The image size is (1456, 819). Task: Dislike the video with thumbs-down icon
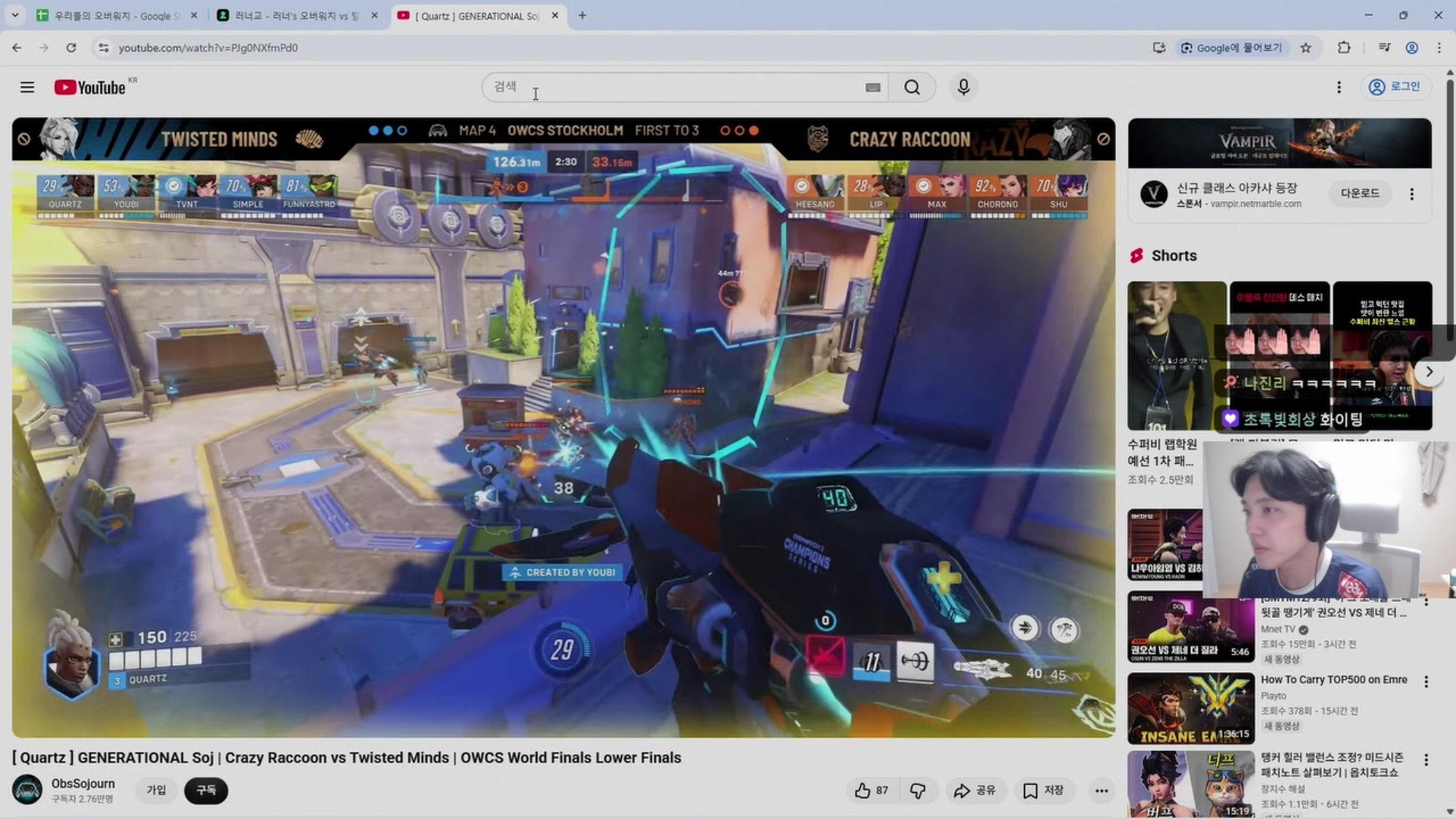coord(918,791)
